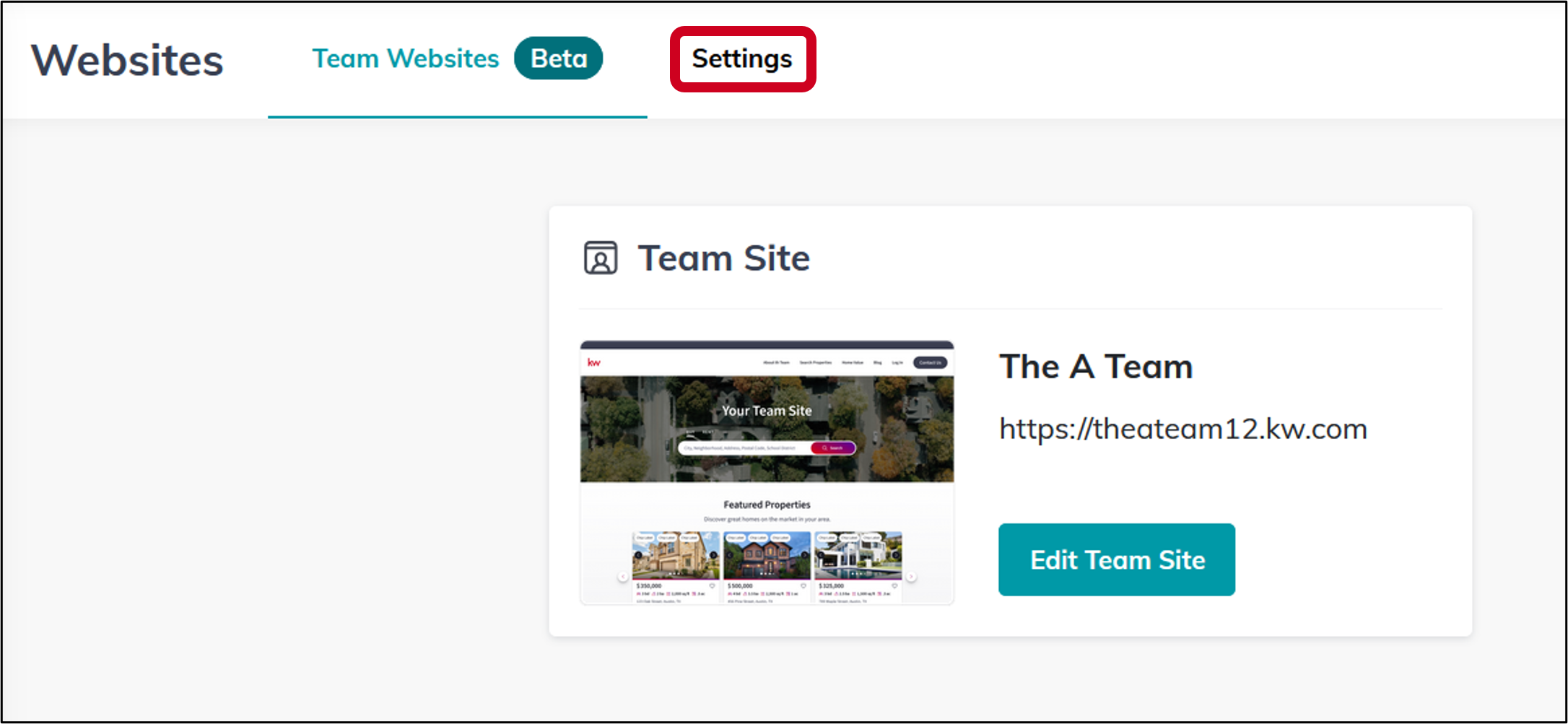Open the https://theateam12.kw.com link

[1183, 429]
